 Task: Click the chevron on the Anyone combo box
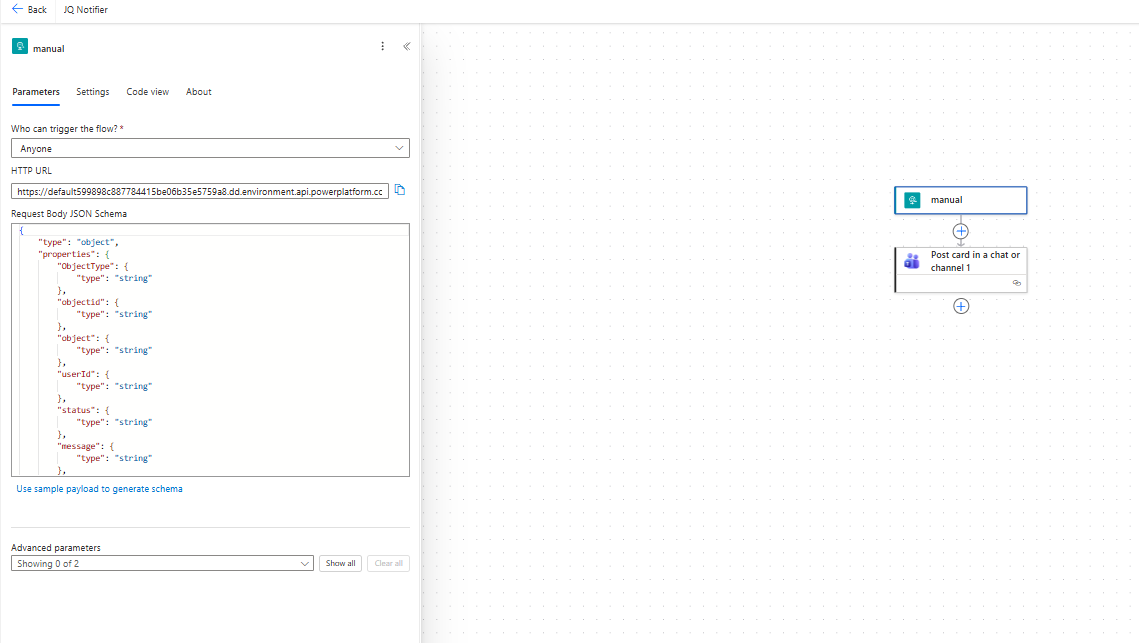[399, 148]
